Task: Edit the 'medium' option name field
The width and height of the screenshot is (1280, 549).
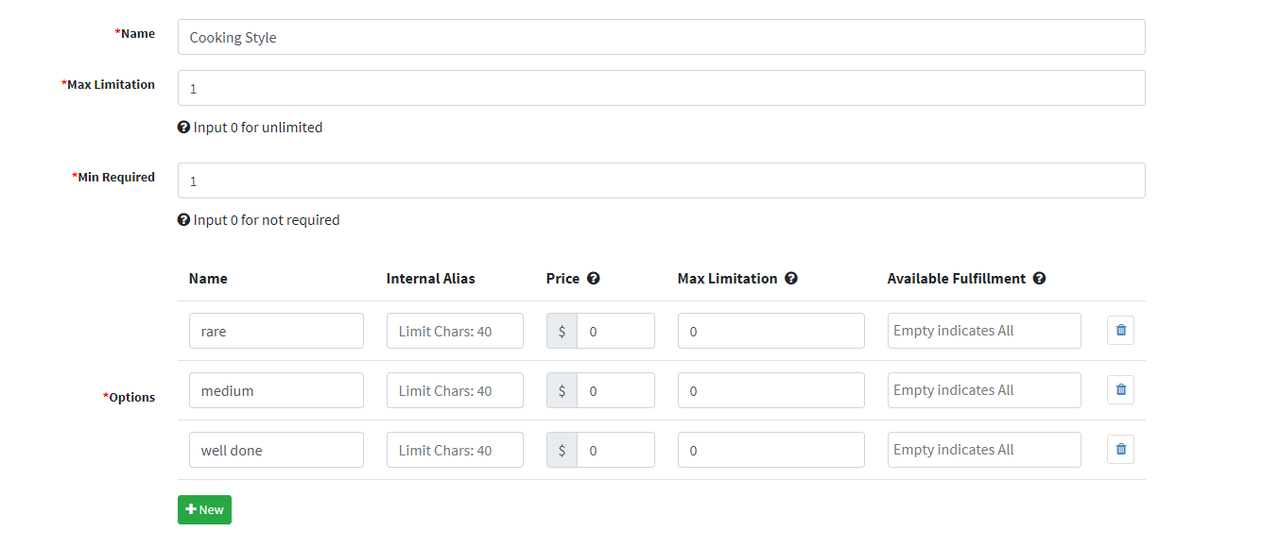Action: tap(276, 390)
